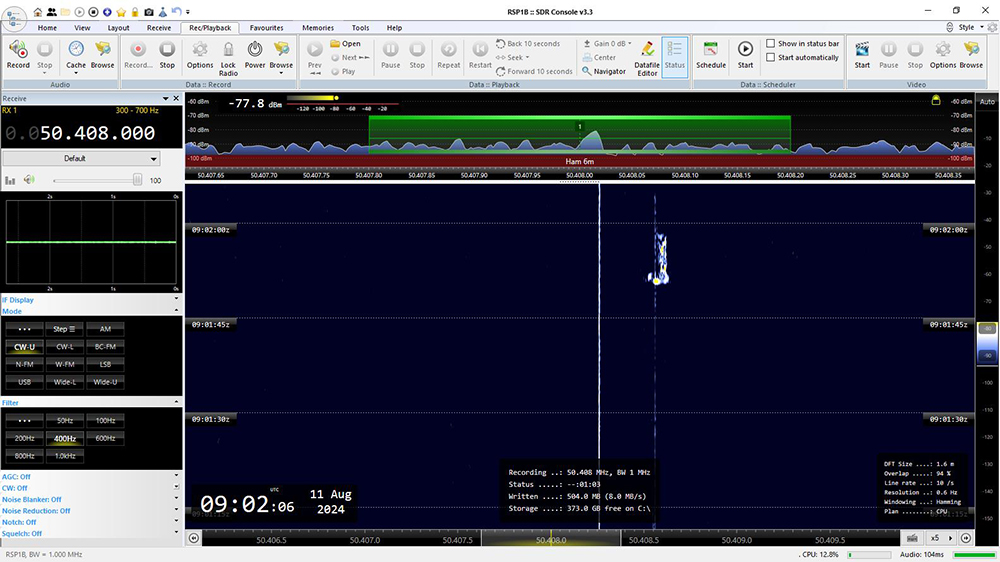The image size is (1000, 562).
Task: Select the 400Hz filter
Action: coord(64,438)
